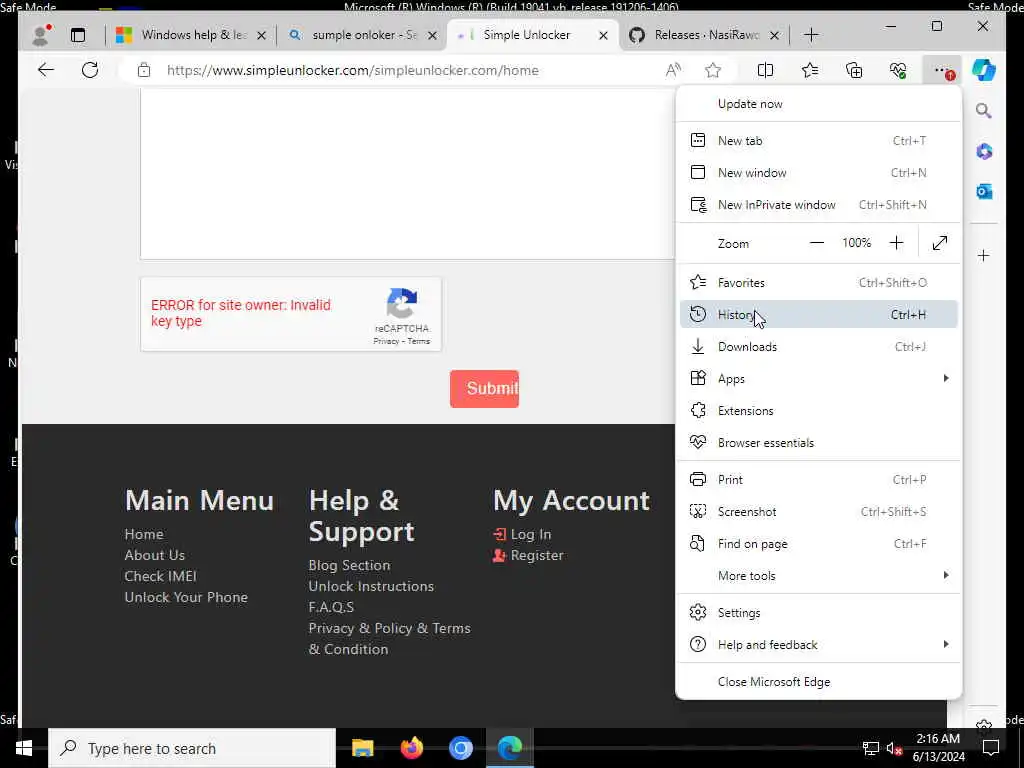Click sidebar plus customize icon

984,255
